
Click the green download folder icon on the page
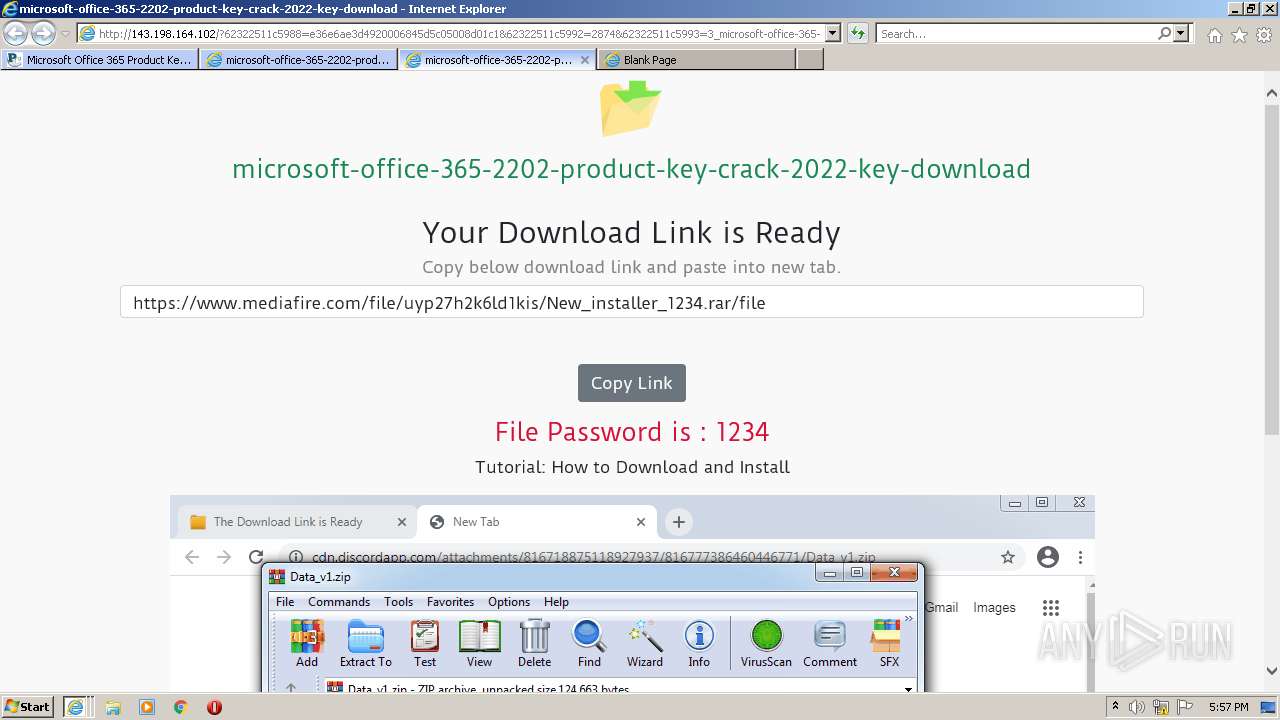(x=631, y=107)
